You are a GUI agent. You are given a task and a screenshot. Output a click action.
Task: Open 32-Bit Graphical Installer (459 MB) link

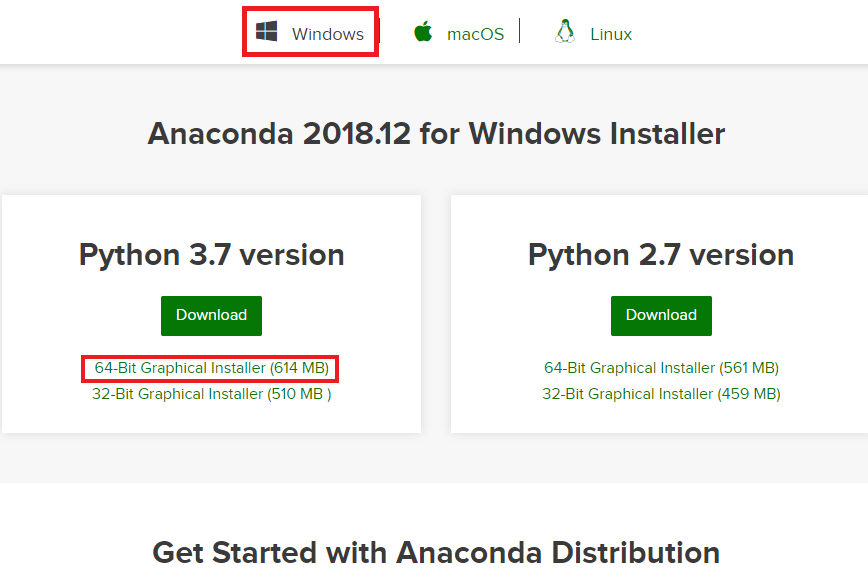[662, 394]
